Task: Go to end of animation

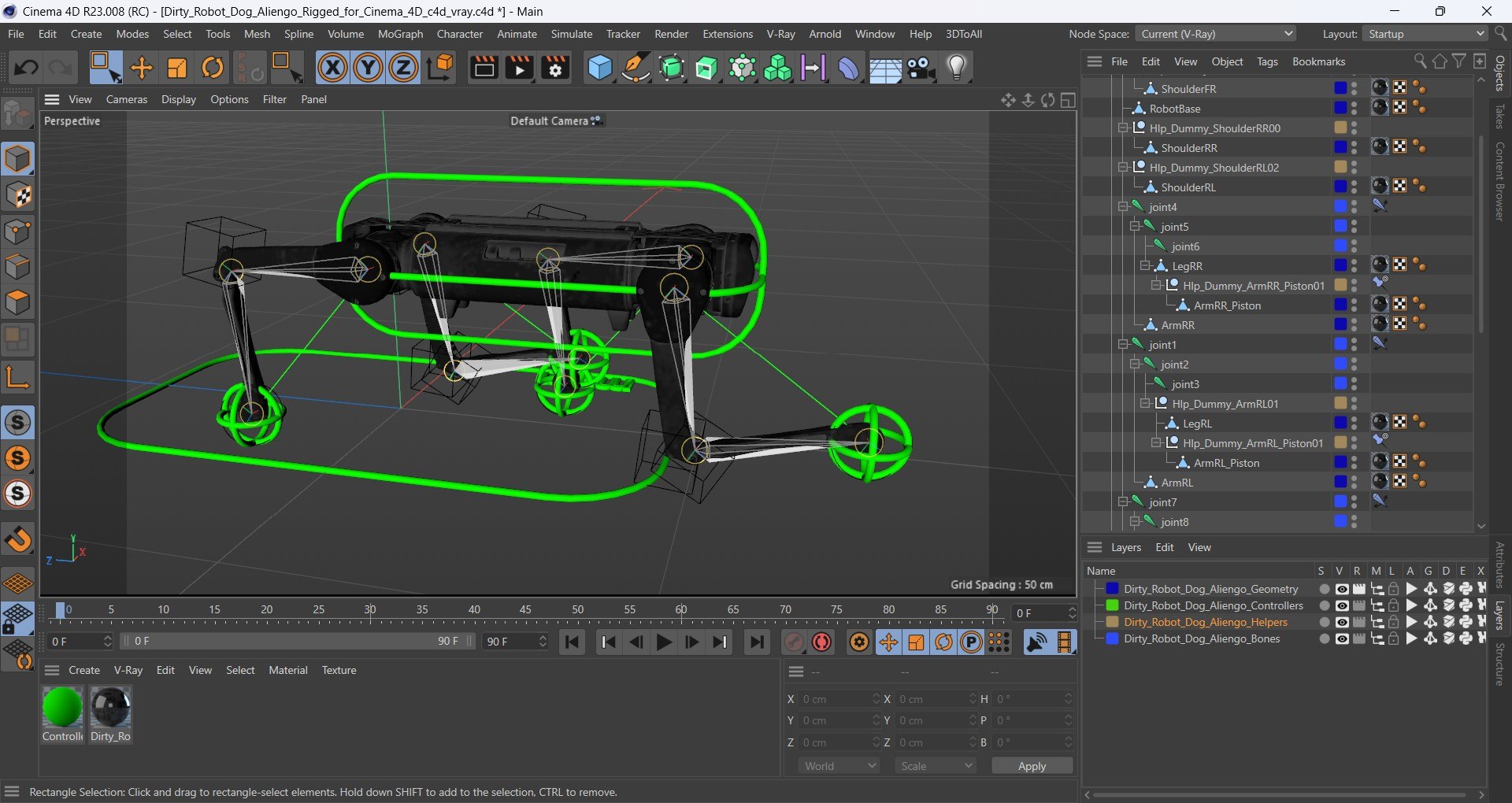Action: [756, 642]
